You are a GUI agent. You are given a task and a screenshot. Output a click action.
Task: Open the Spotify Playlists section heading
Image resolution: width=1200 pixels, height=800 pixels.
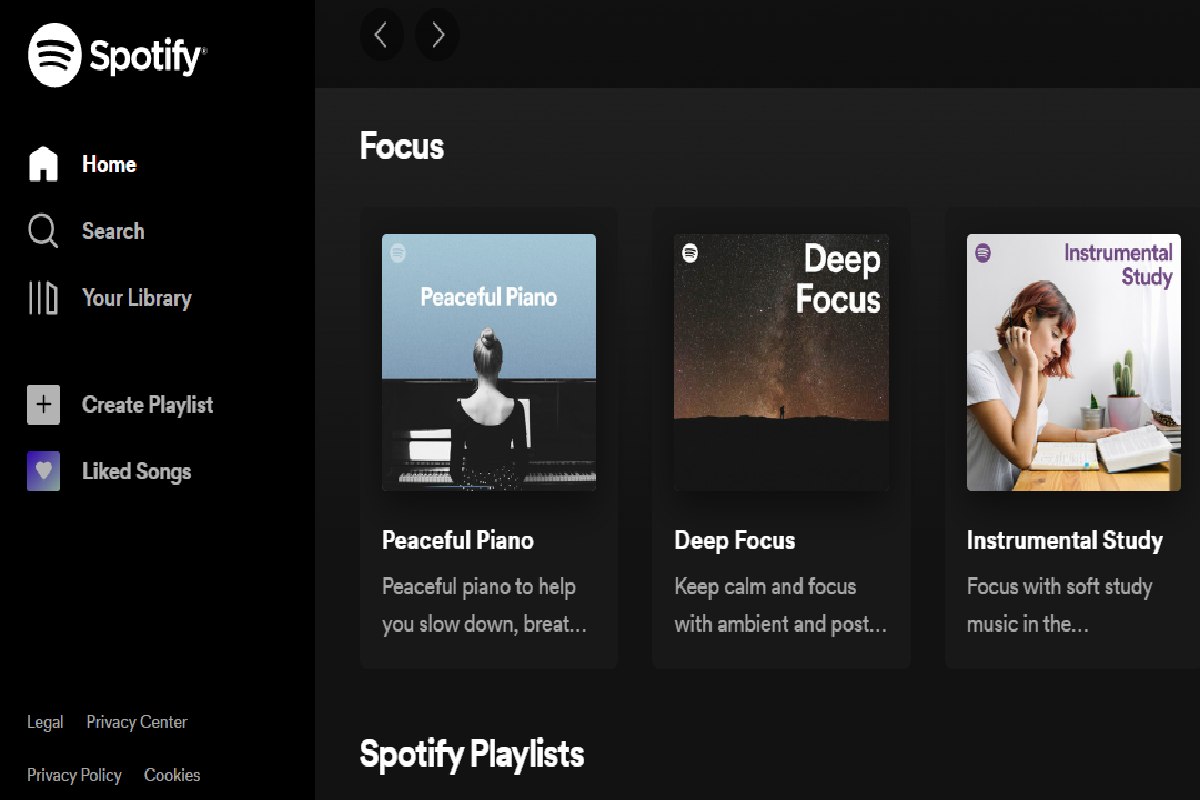(472, 754)
